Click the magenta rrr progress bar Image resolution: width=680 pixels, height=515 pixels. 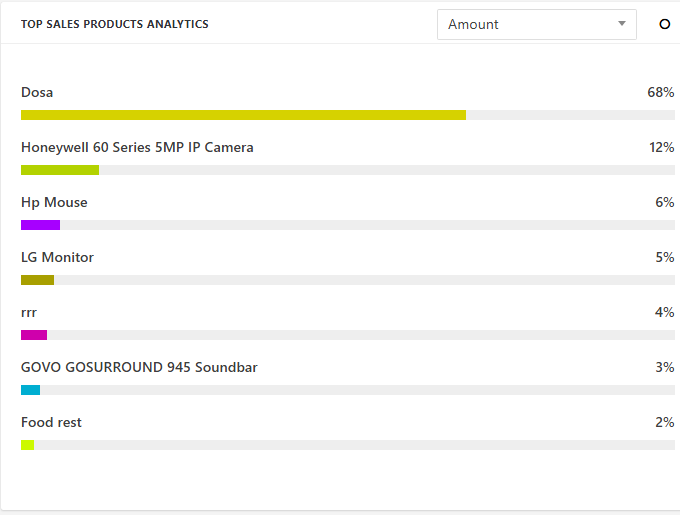click(34, 335)
